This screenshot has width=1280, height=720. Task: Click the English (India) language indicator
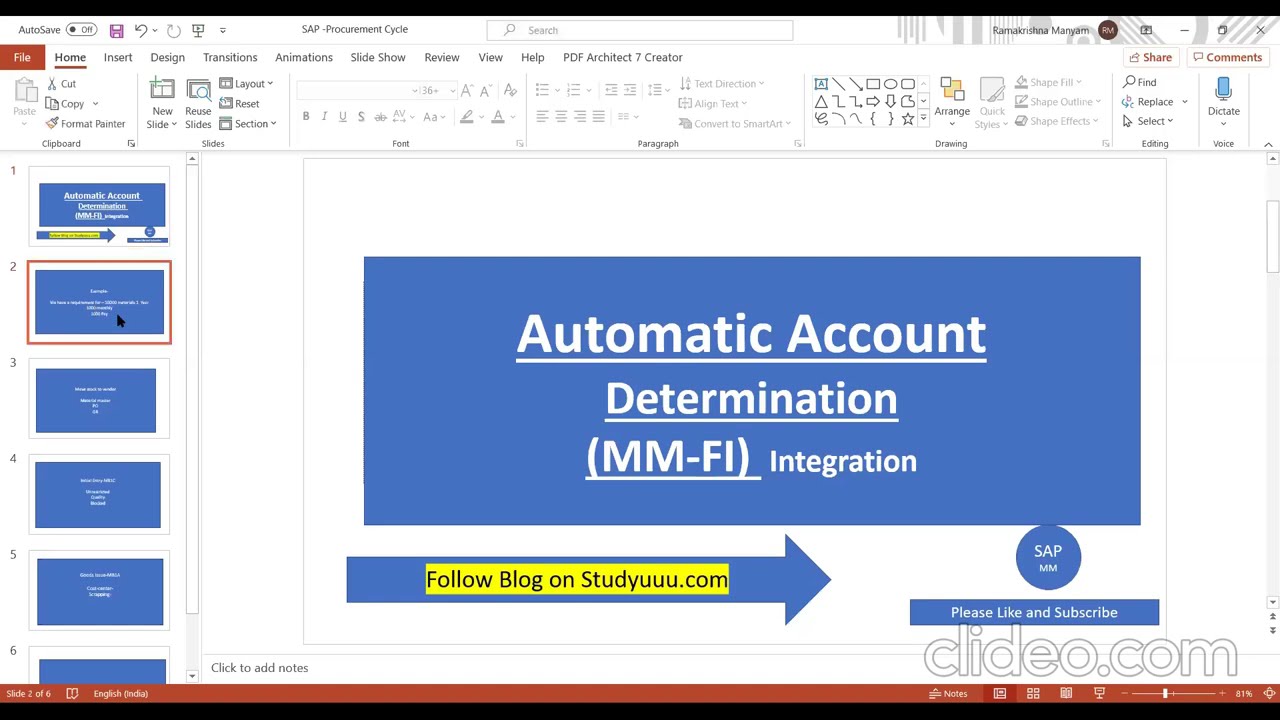(121, 694)
